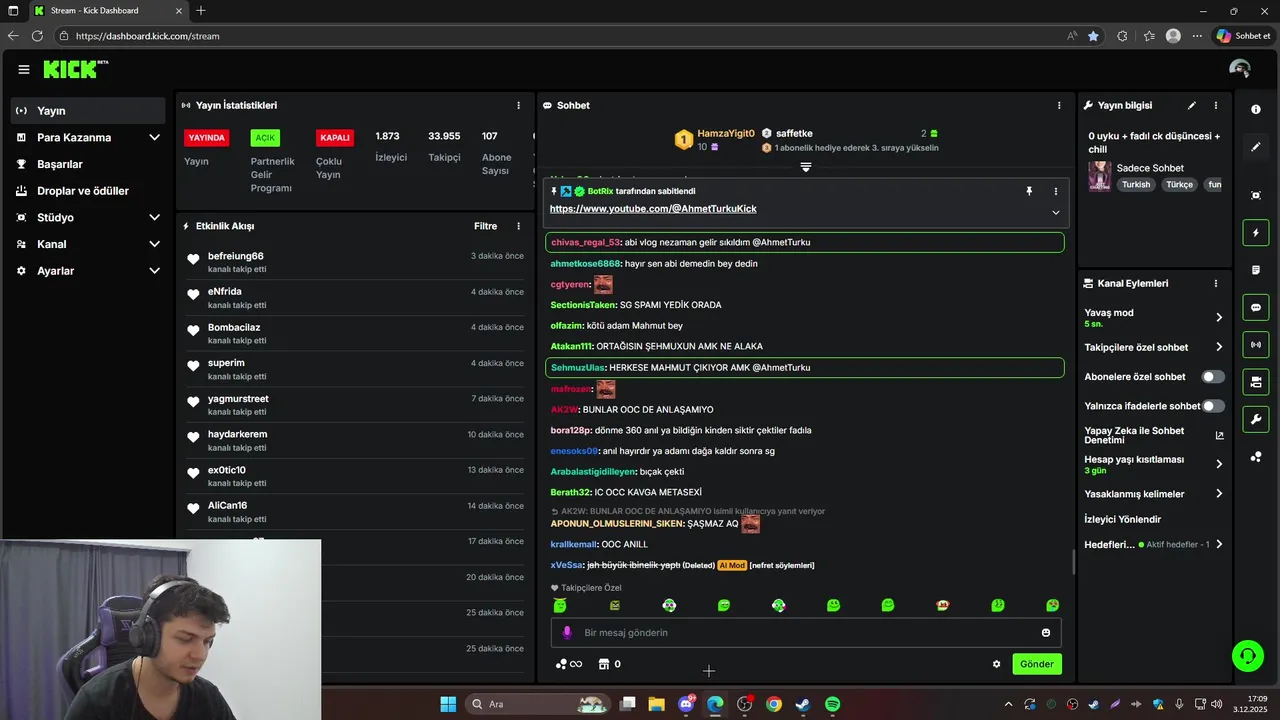1280x720 pixels.
Task: Toggle the wrench channel actions widget icon
Action: 1256,419
